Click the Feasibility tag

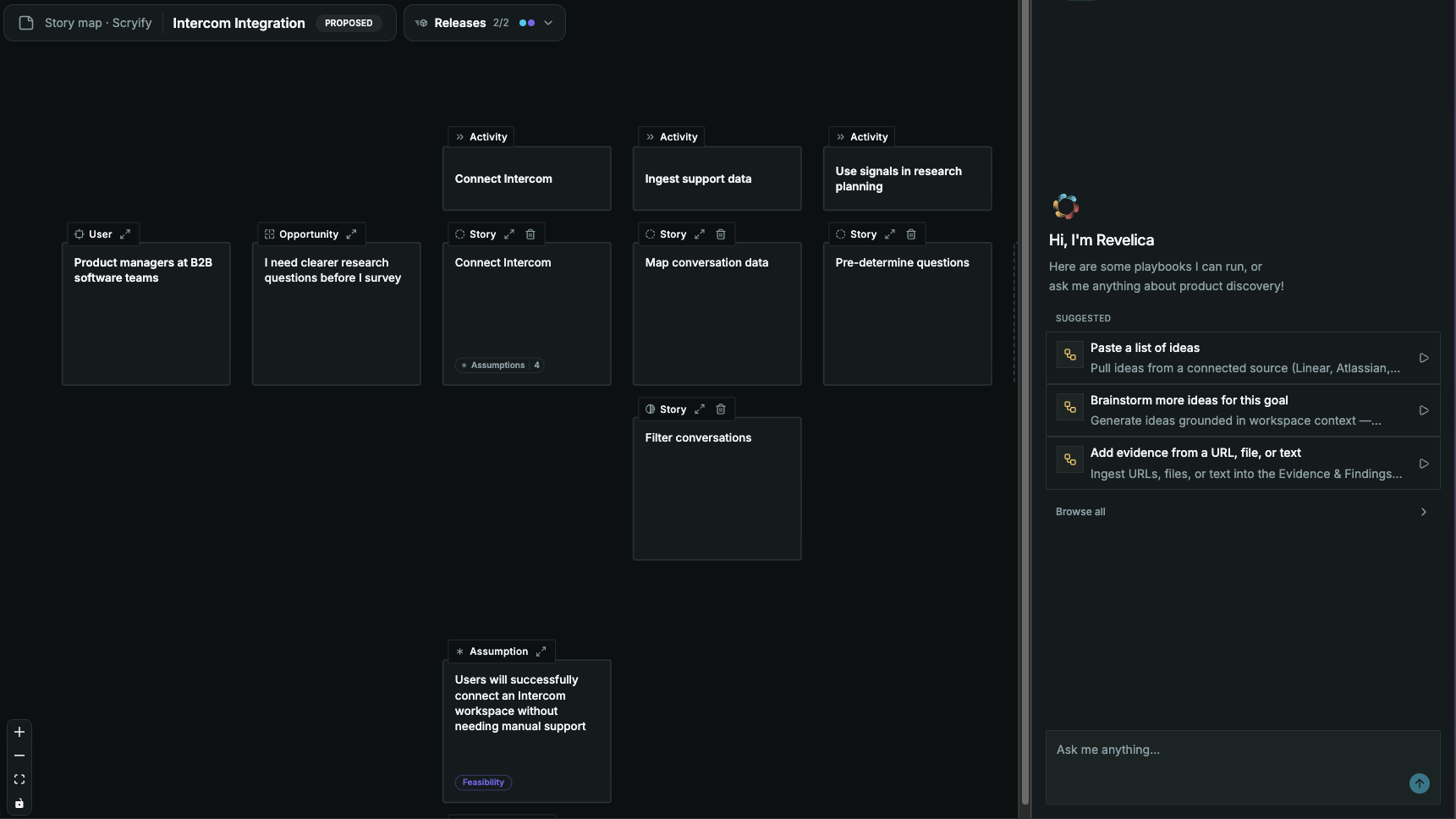(x=483, y=783)
